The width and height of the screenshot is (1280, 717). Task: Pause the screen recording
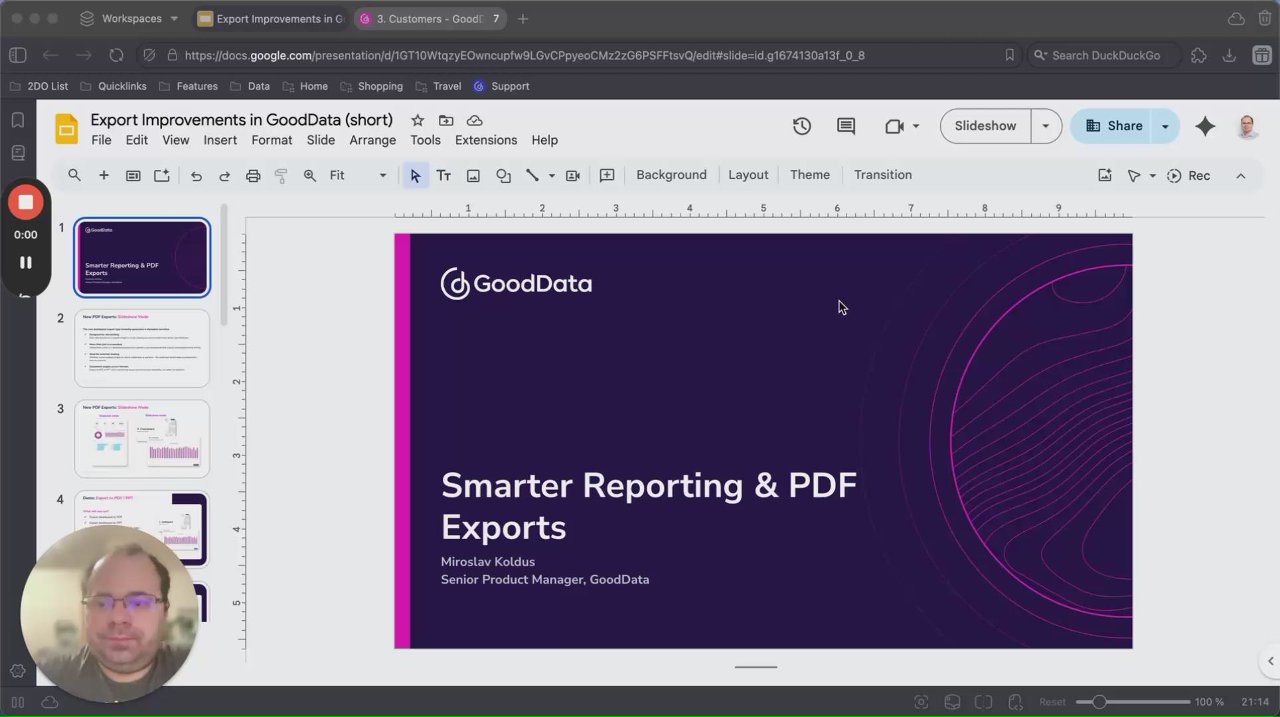pyautogui.click(x=25, y=262)
